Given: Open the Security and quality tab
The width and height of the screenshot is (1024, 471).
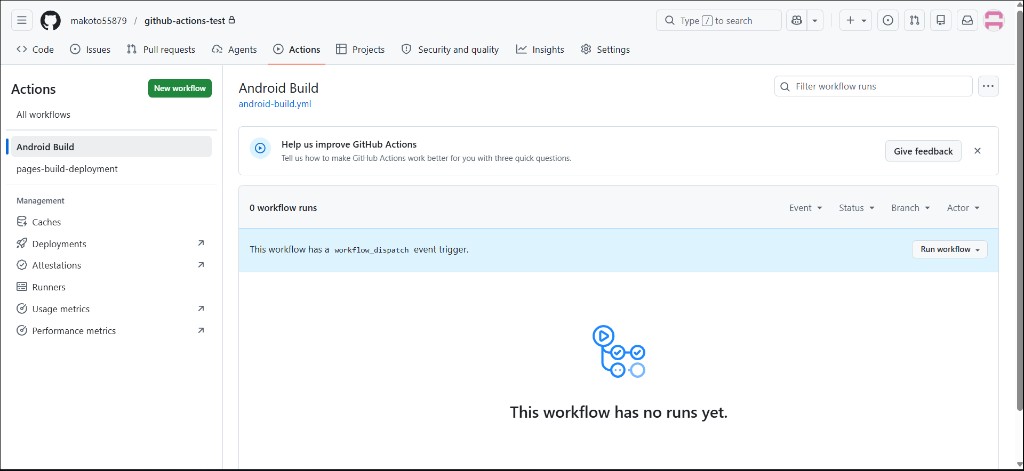Looking at the screenshot, I should [450, 50].
